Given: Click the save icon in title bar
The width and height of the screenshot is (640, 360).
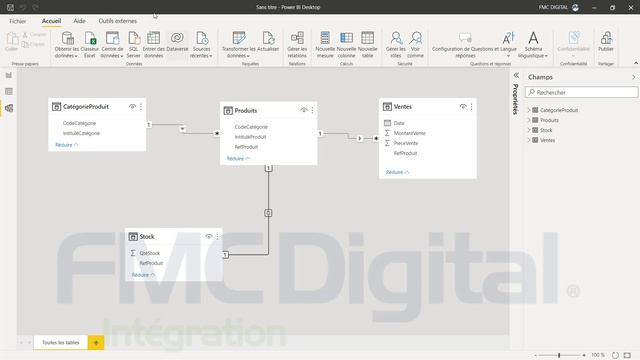Looking at the screenshot, I should pos(10,7).
